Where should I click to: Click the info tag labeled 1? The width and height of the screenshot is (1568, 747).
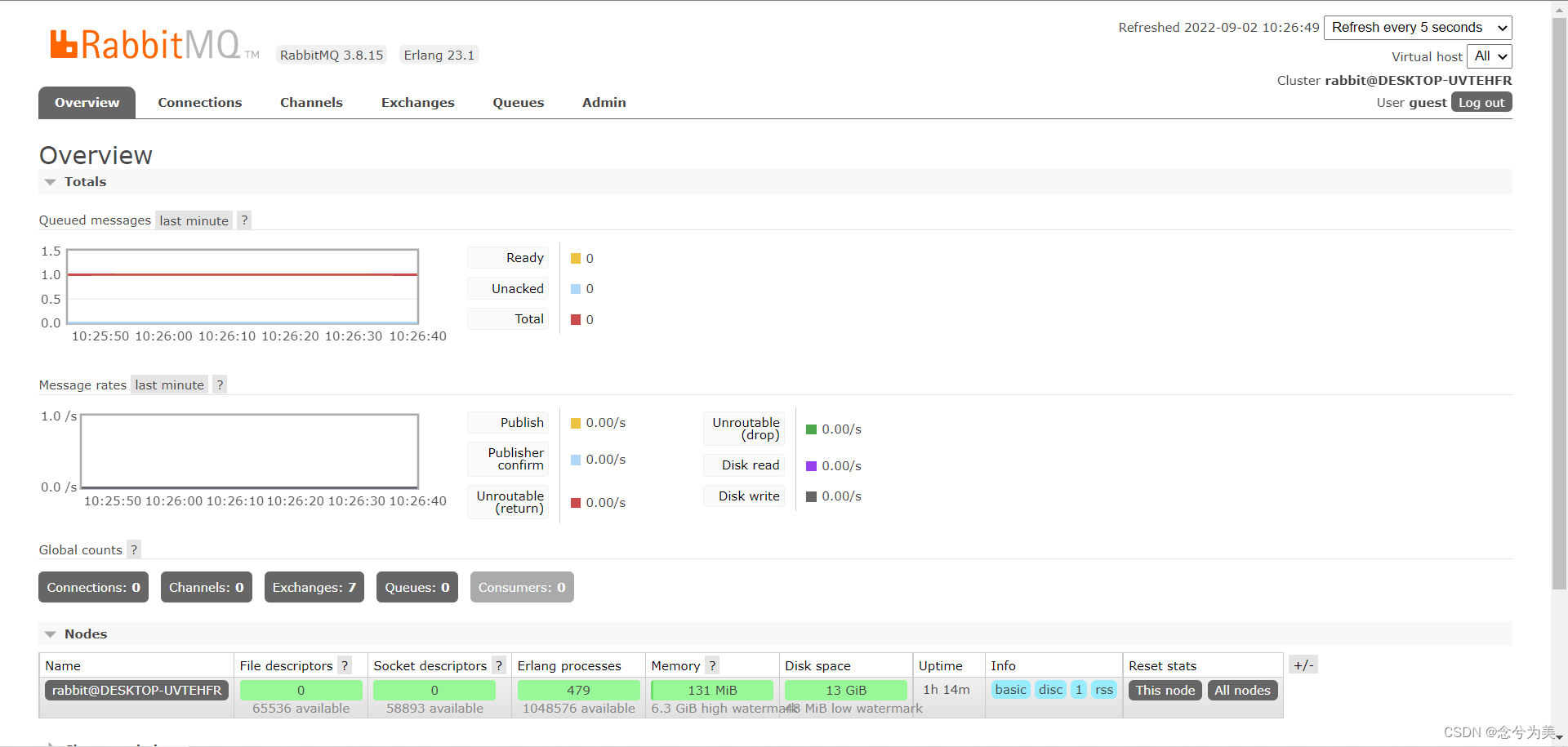click(x=1079, y=690)
